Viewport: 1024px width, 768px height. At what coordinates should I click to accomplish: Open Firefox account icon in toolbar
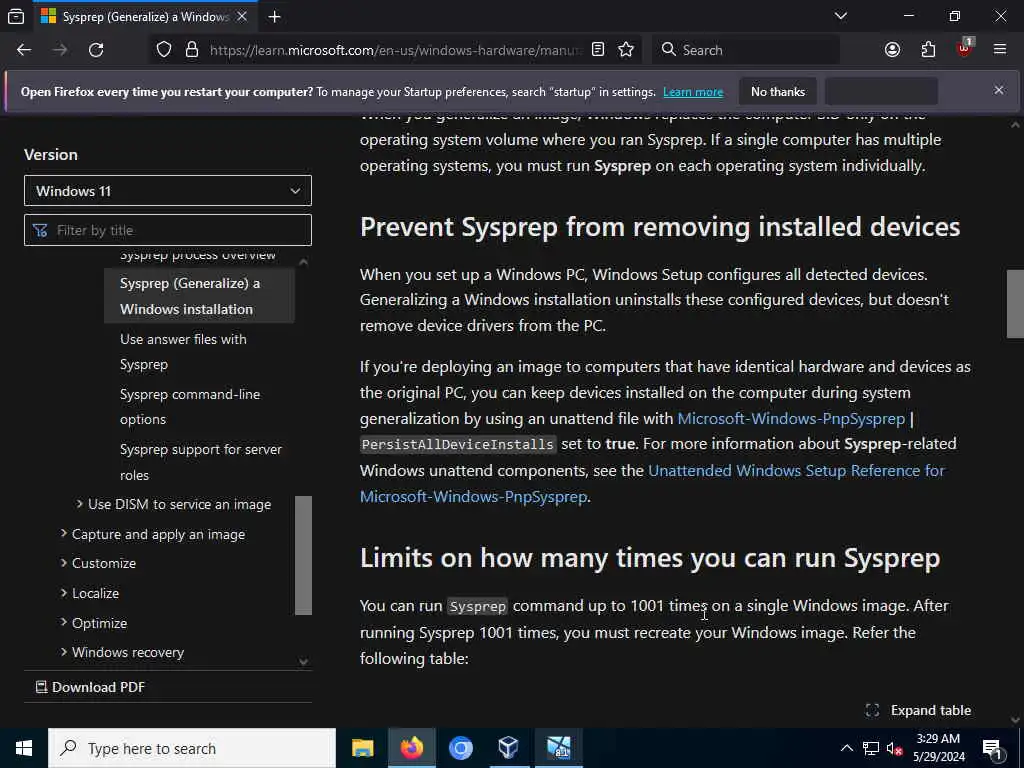click(x=892, y=50)
